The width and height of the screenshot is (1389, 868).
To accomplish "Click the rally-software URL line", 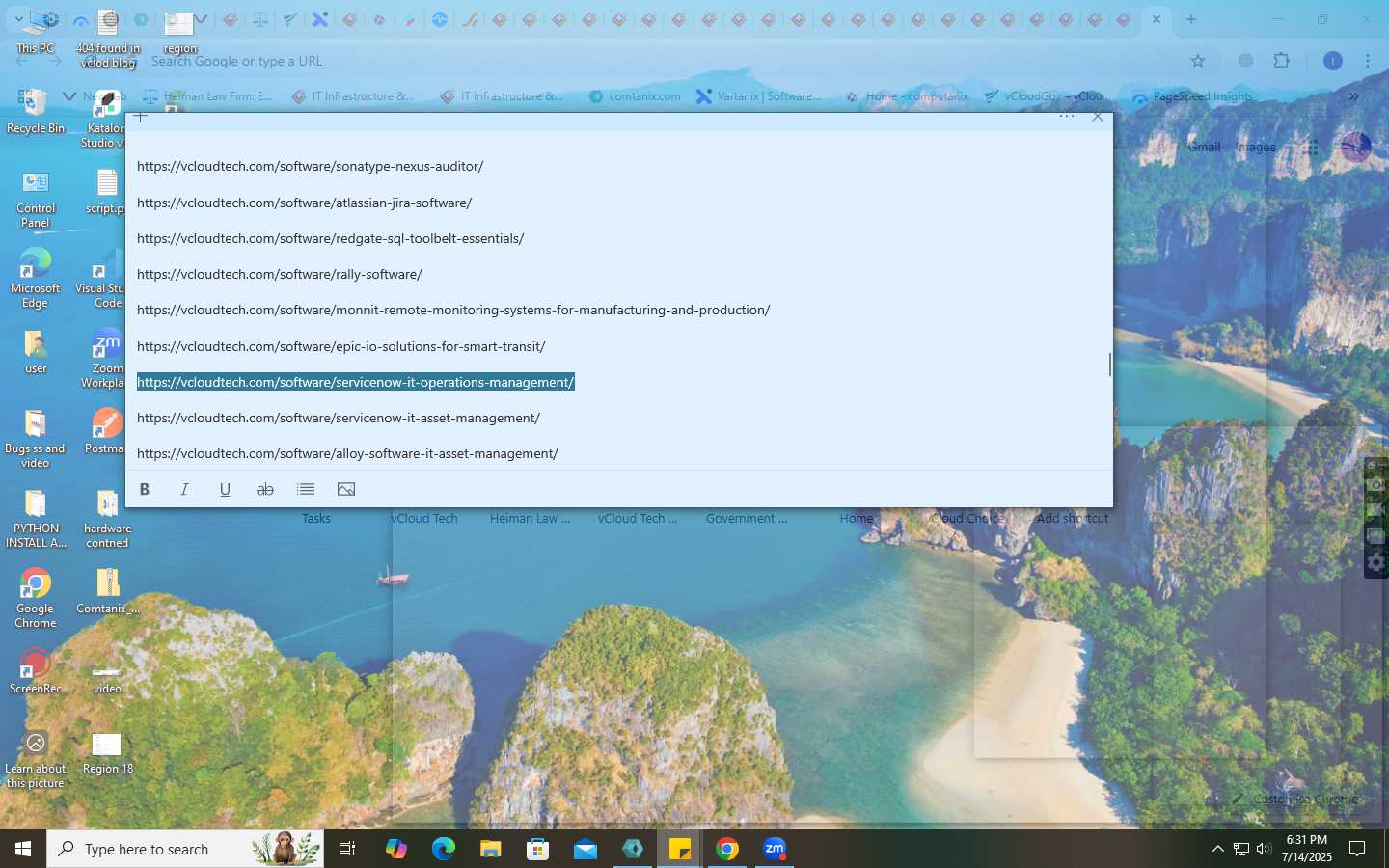I will click(x=280, y=274).
